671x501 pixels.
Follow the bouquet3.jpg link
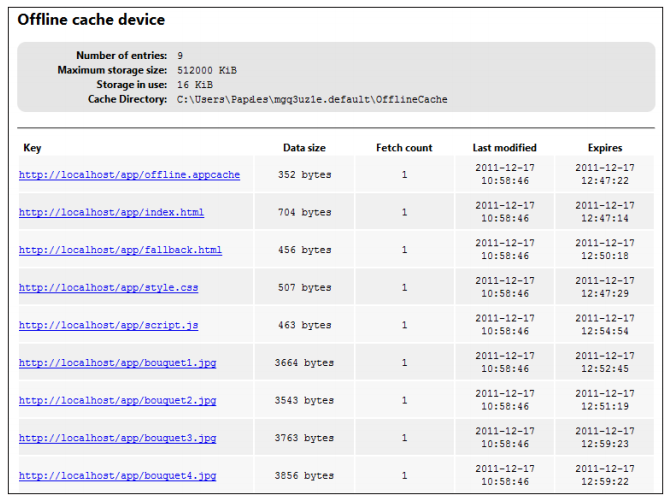117,438
